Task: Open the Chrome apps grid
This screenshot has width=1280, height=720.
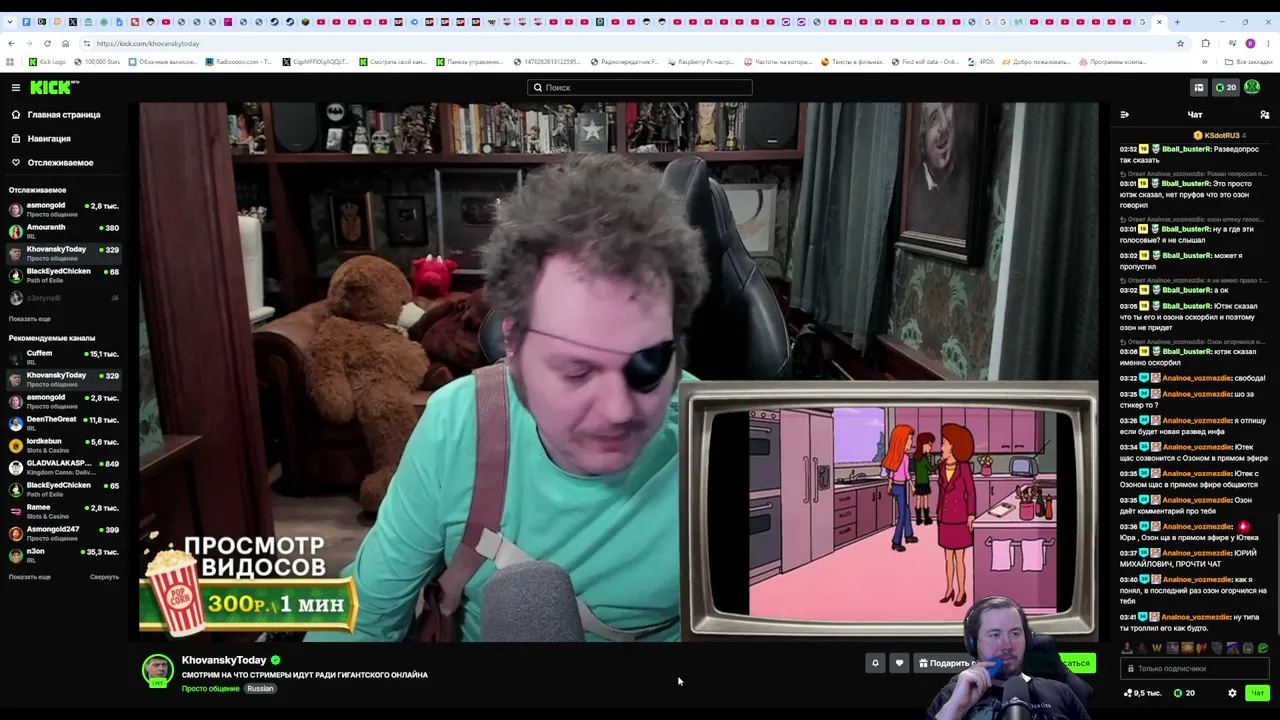Action: (x=10, y=62)
